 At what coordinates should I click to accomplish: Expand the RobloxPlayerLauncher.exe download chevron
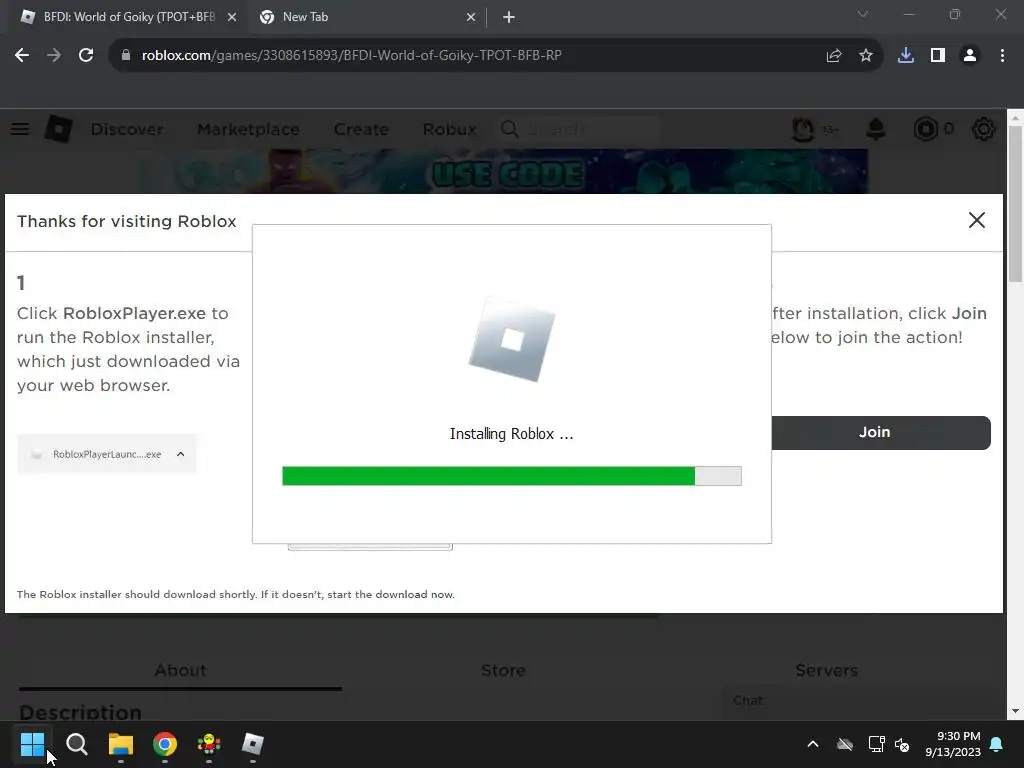click(x=181, y=454)
